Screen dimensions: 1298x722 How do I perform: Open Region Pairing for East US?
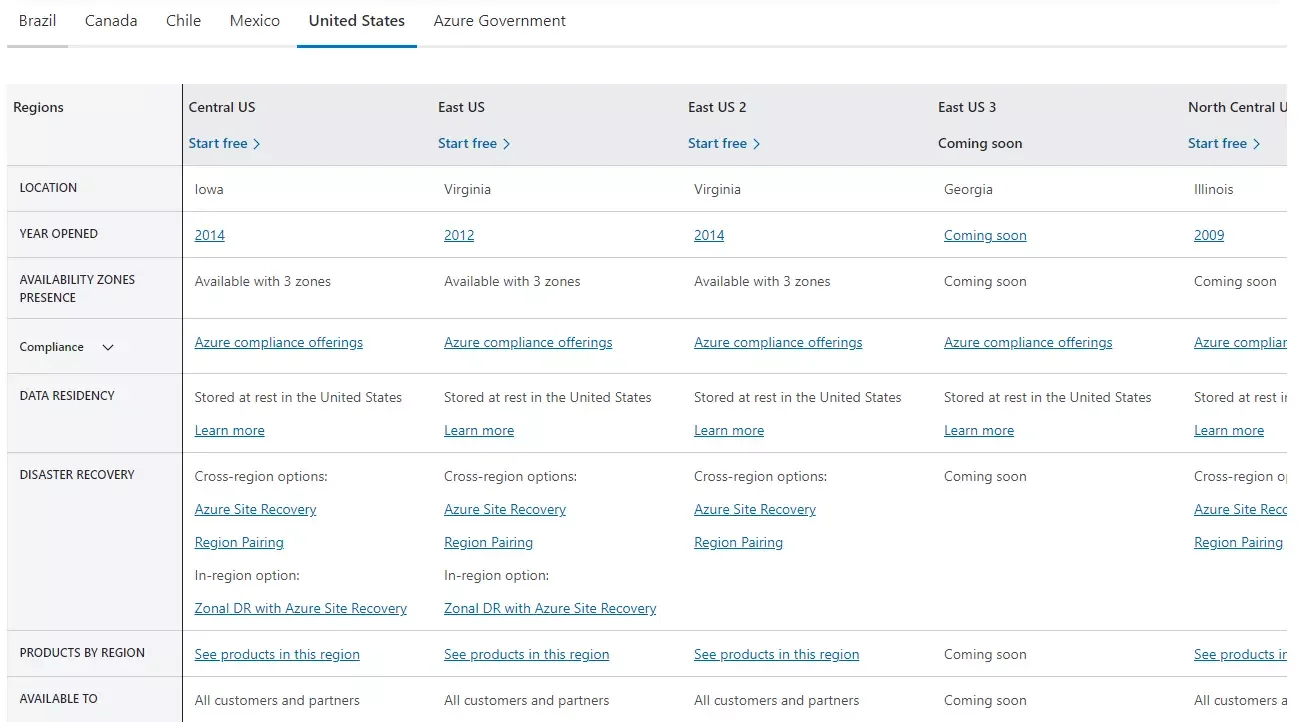click(489, 542)
